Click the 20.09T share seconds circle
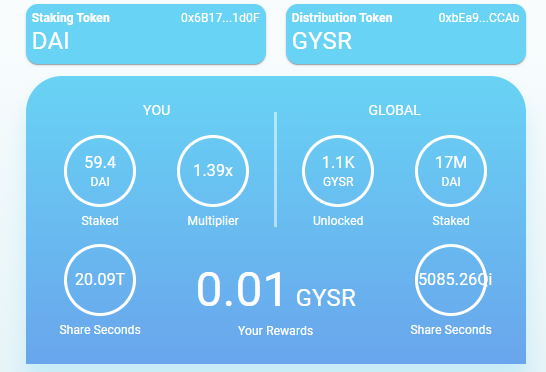Image resolution: width=546 pixels, height=372 pixels. tap(100, 280)
